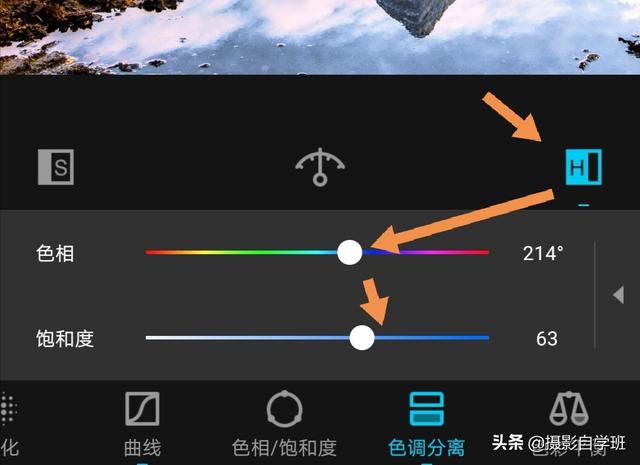This screenshot has width=640, height=465.
Task: Click the 饱和度 label
Action: 65,338
